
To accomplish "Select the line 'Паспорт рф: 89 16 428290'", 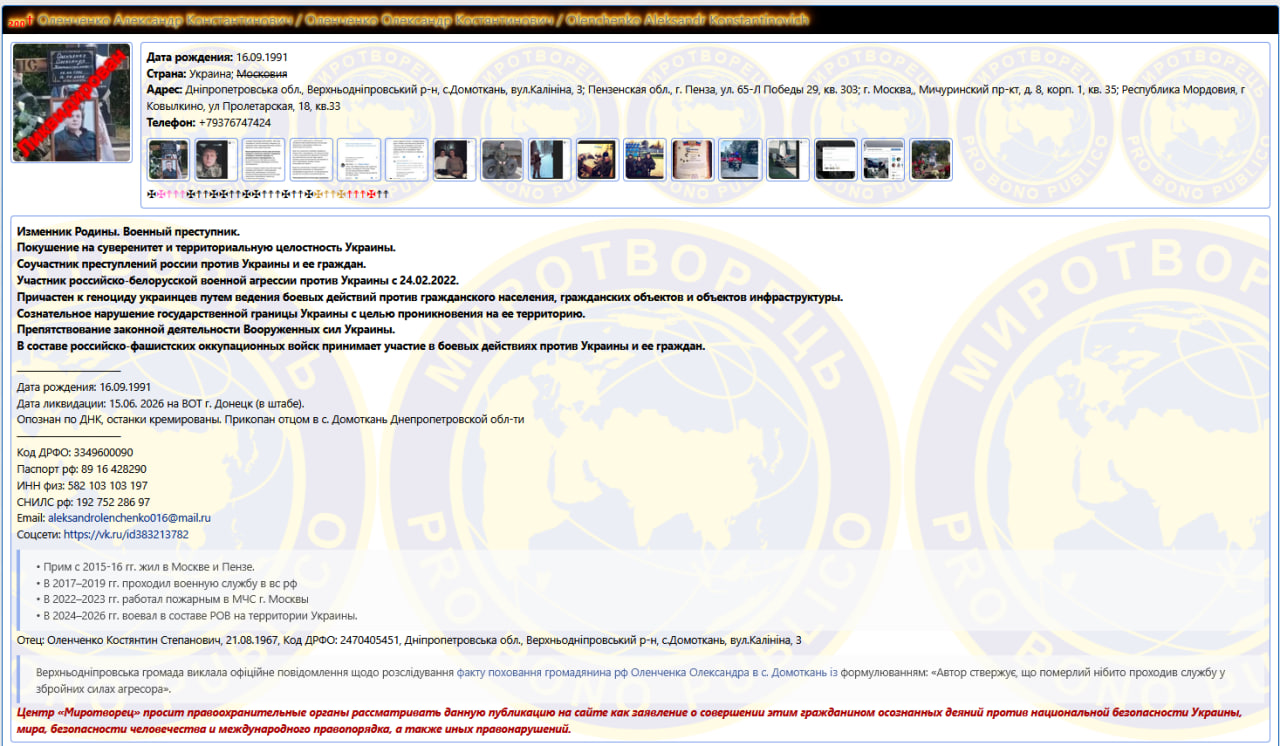I will (x=82, y=469).
